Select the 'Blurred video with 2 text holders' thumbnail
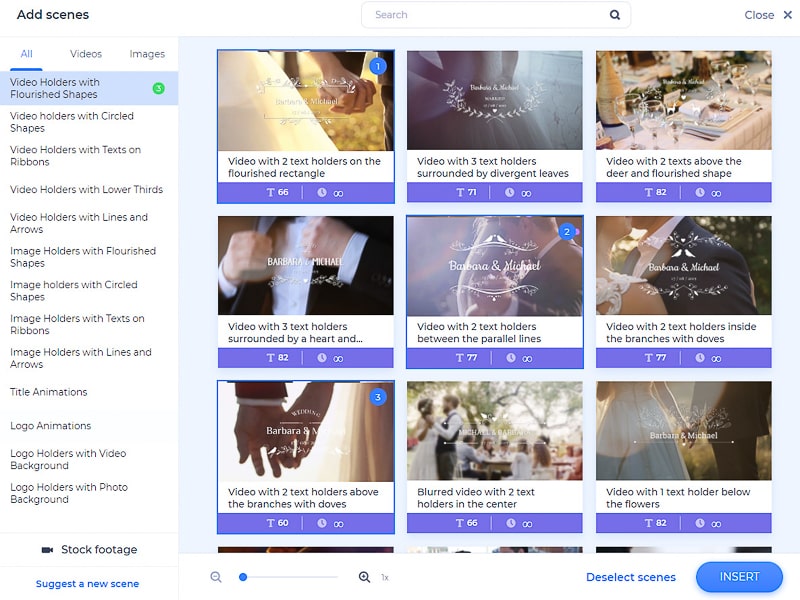800x600 pixels. (494, 431)
